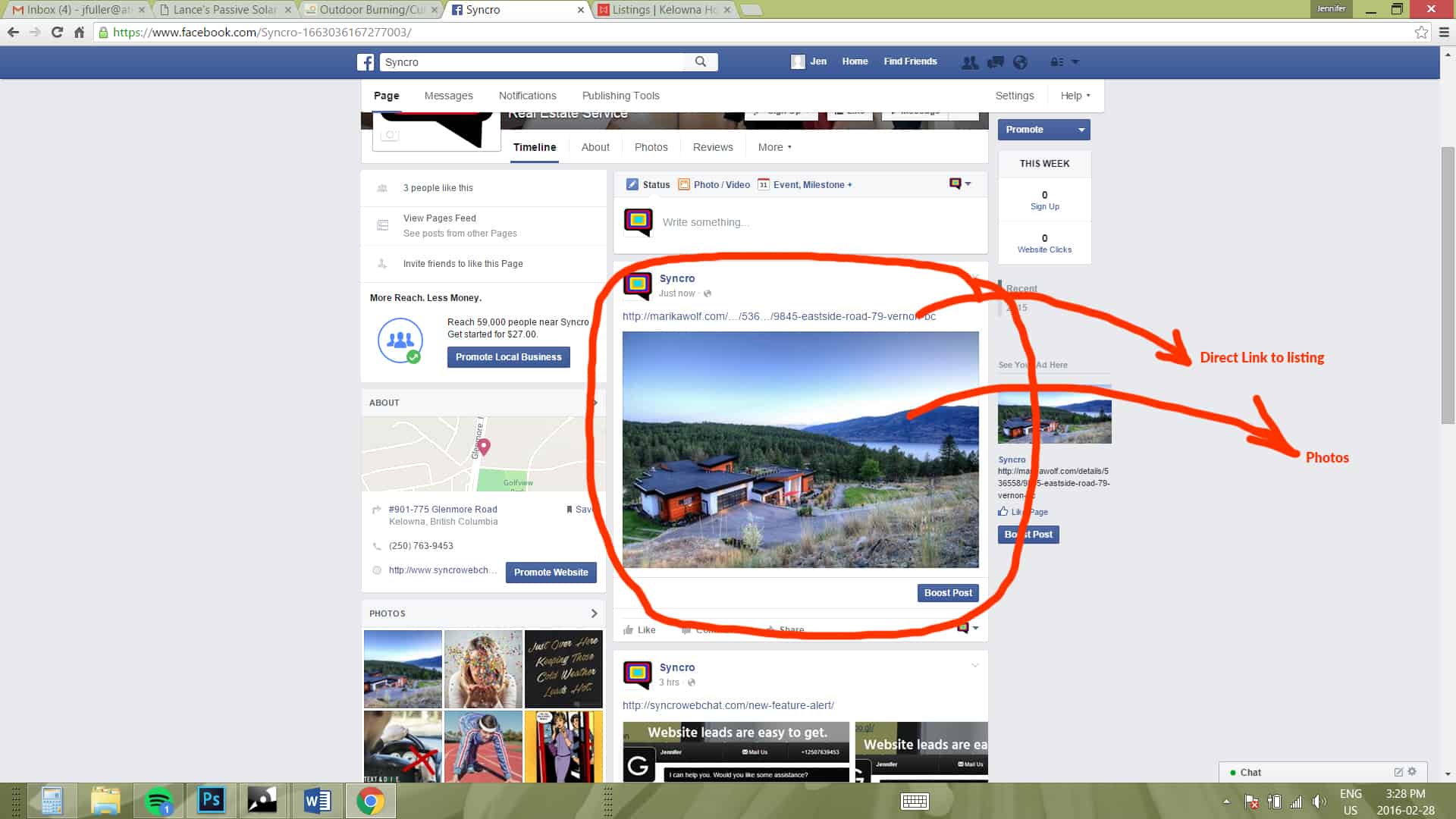
Task: Toggle the Status post checkbox
Action: coord(631,183)
